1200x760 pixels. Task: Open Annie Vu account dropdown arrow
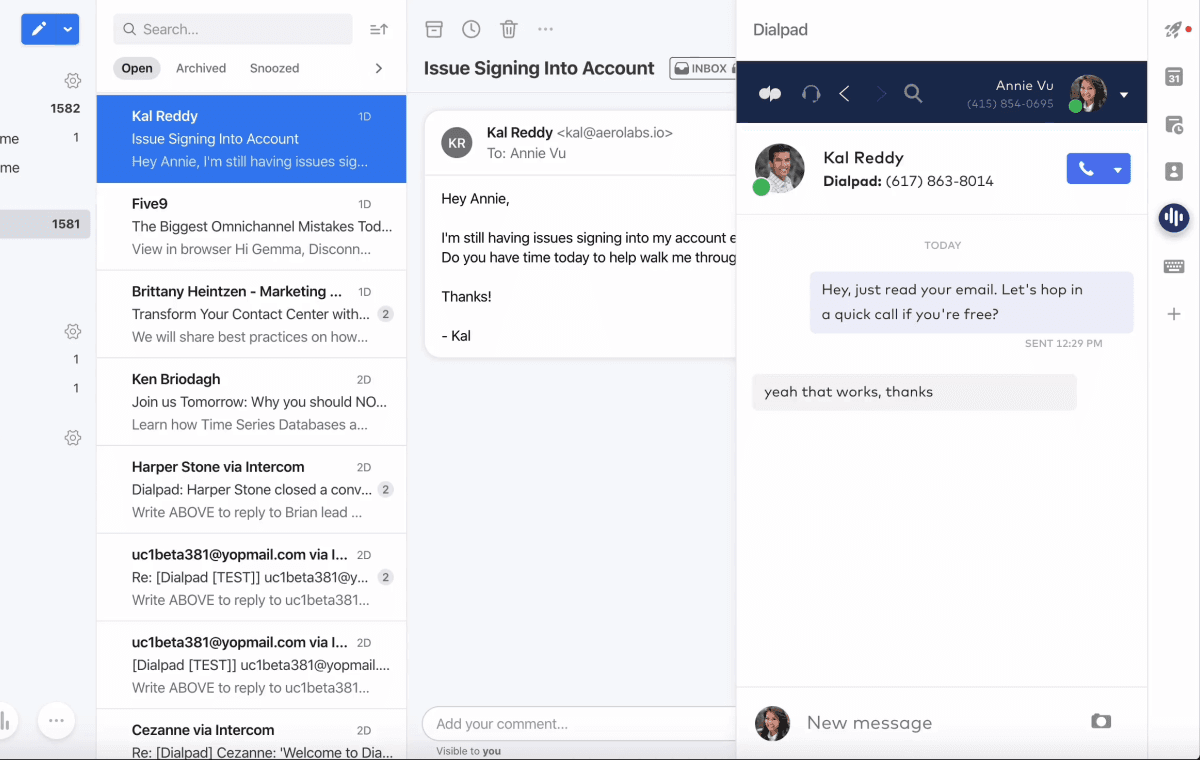pos(1124,95)
